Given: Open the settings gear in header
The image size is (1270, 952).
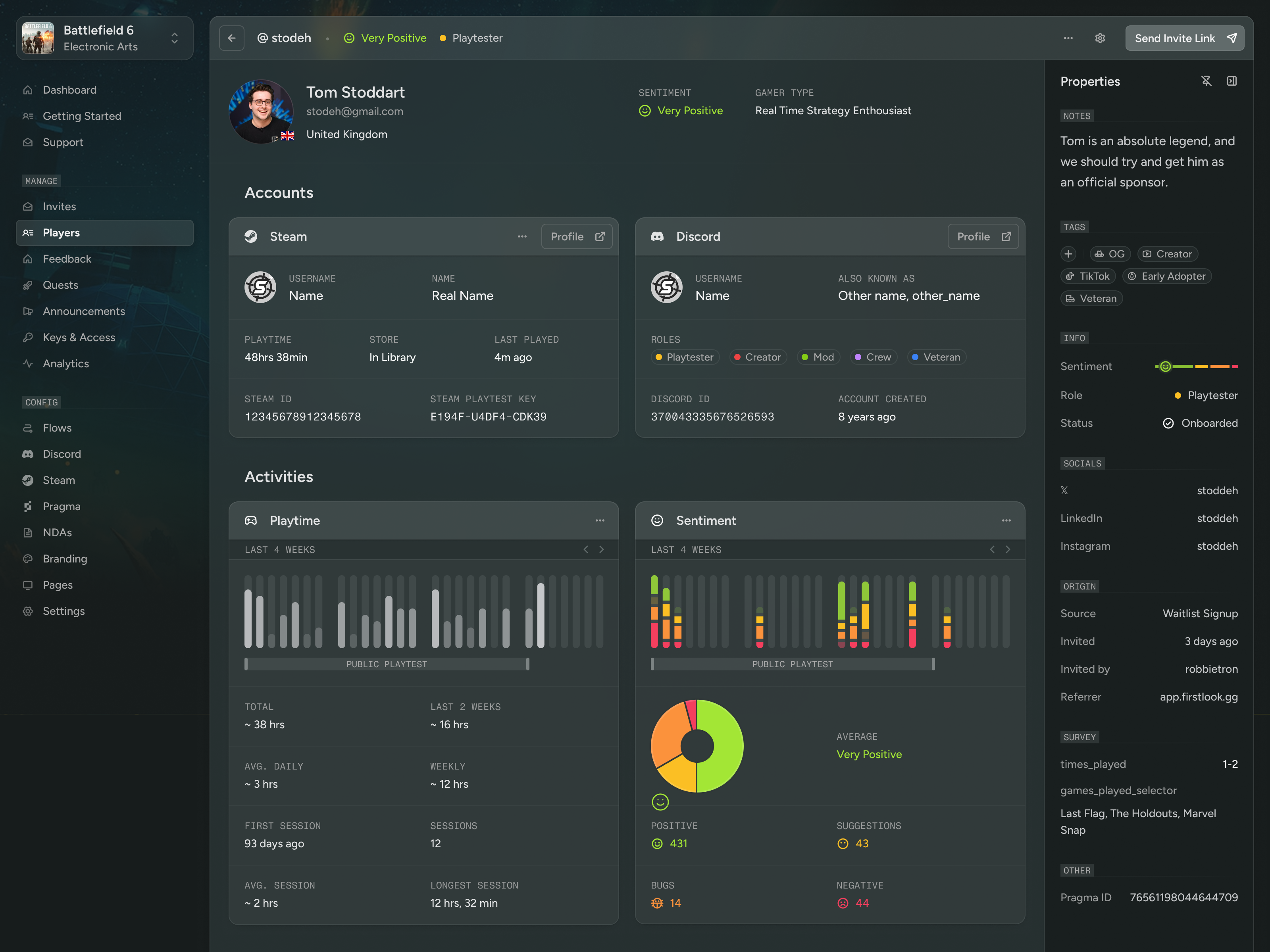Looking at the screenshot, I should tap(1099, 38).
